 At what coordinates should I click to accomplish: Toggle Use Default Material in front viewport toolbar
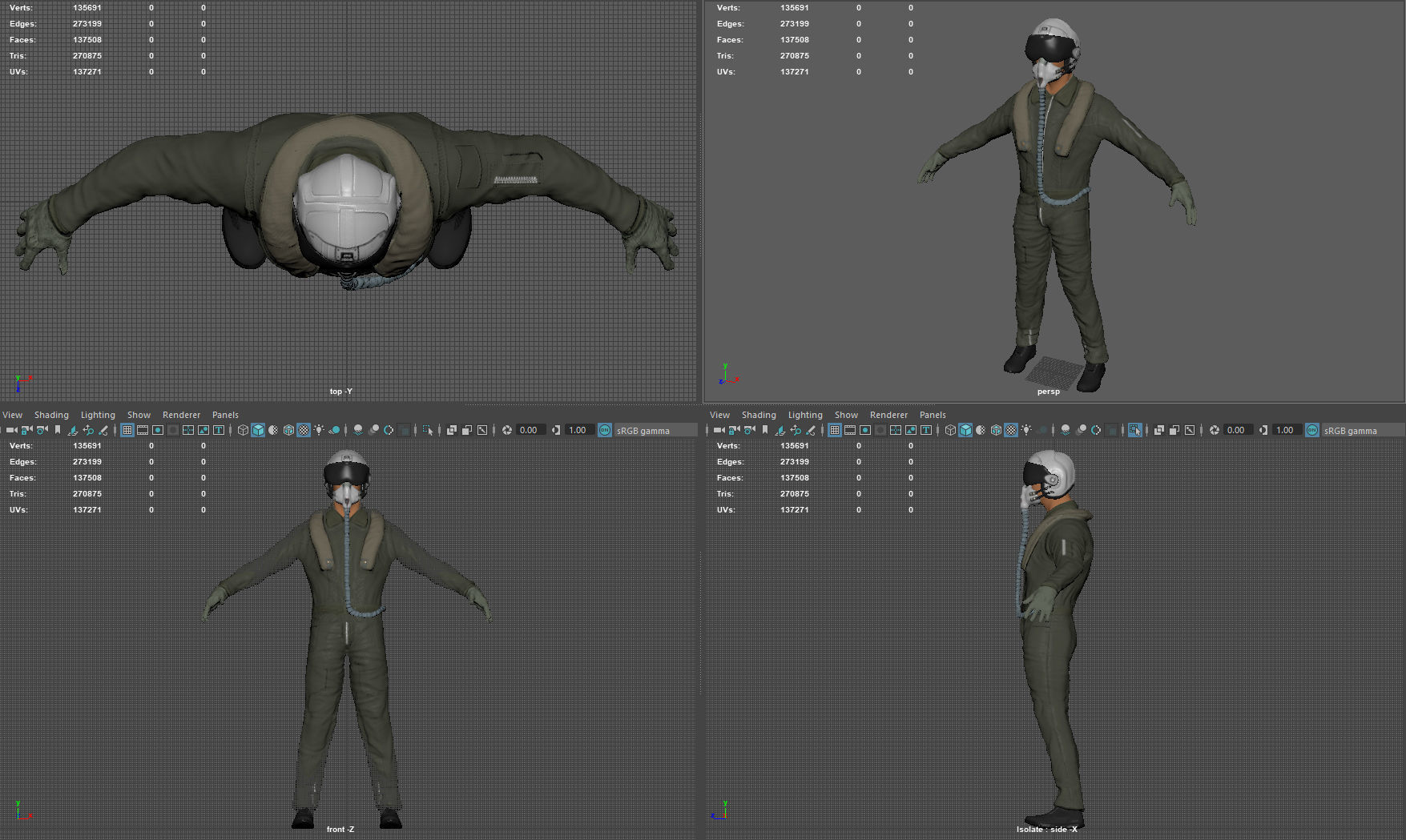click(x=273, y=430)
